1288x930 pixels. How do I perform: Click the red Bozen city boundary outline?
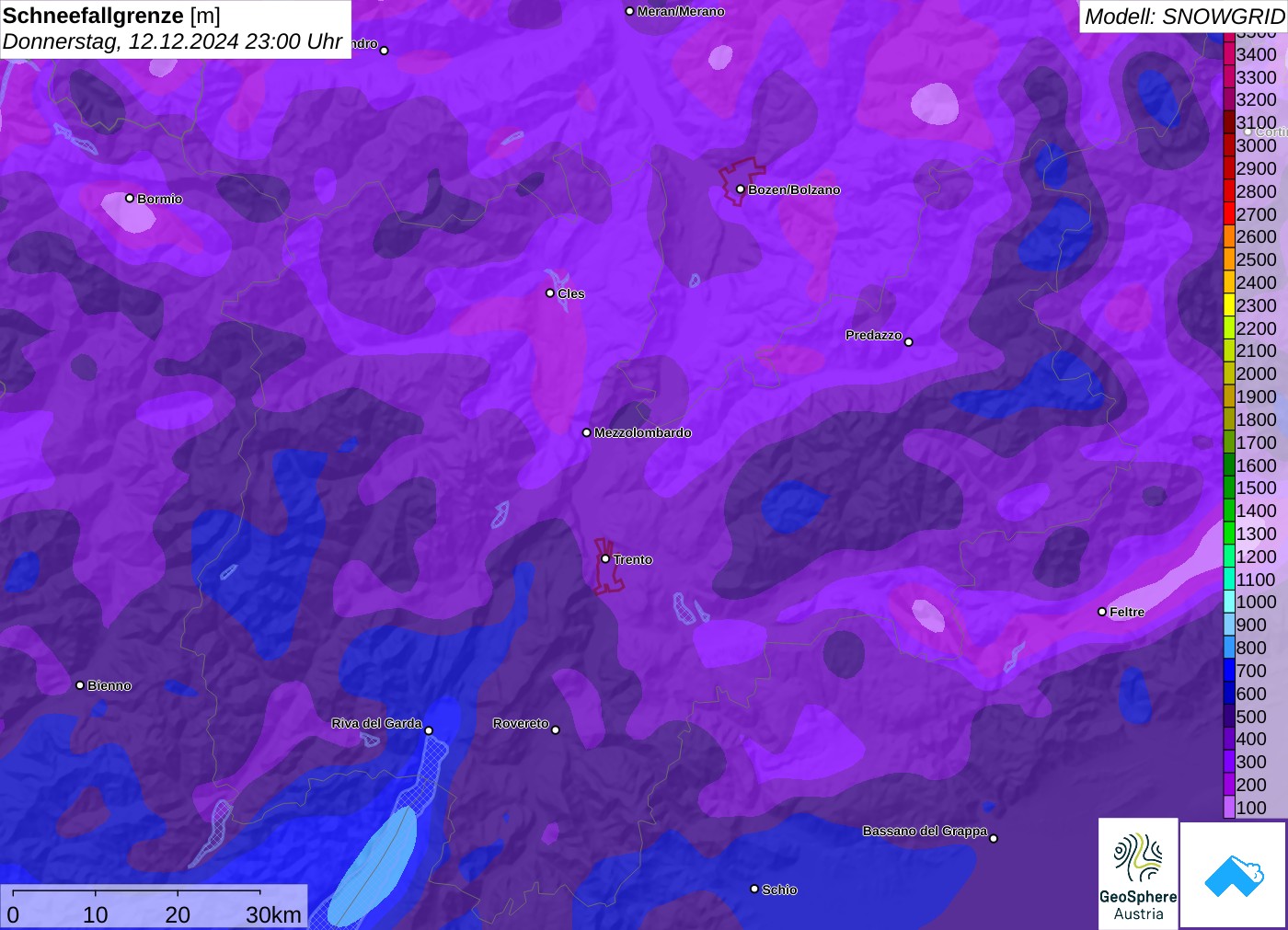[742, 182]
